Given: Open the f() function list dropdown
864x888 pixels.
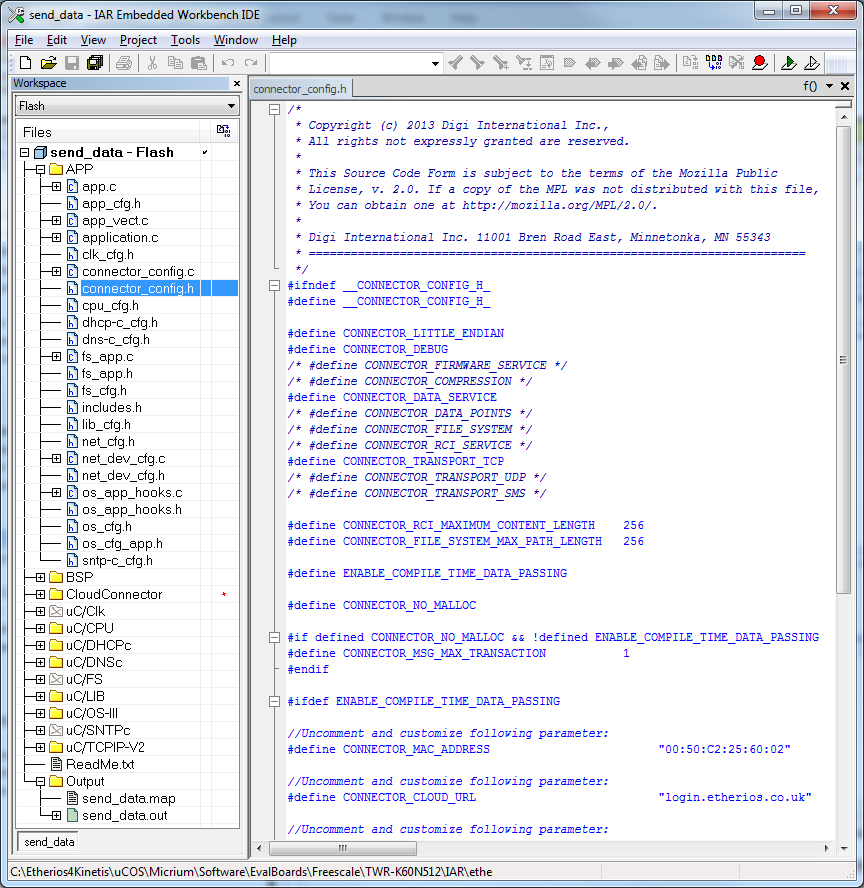Looking at the screenshot, I should pos(829,87).
